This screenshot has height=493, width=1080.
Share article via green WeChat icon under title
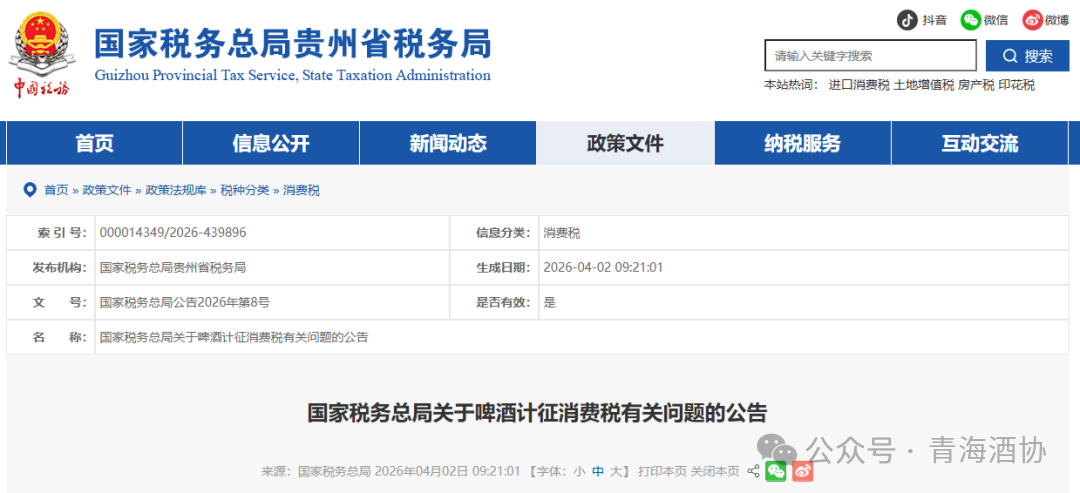point(776,471)
